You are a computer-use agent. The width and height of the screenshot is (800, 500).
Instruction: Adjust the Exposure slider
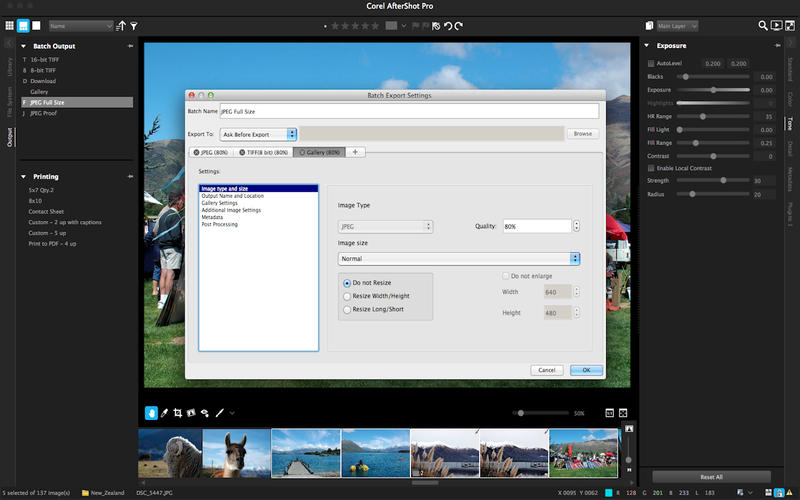point(713,90)
